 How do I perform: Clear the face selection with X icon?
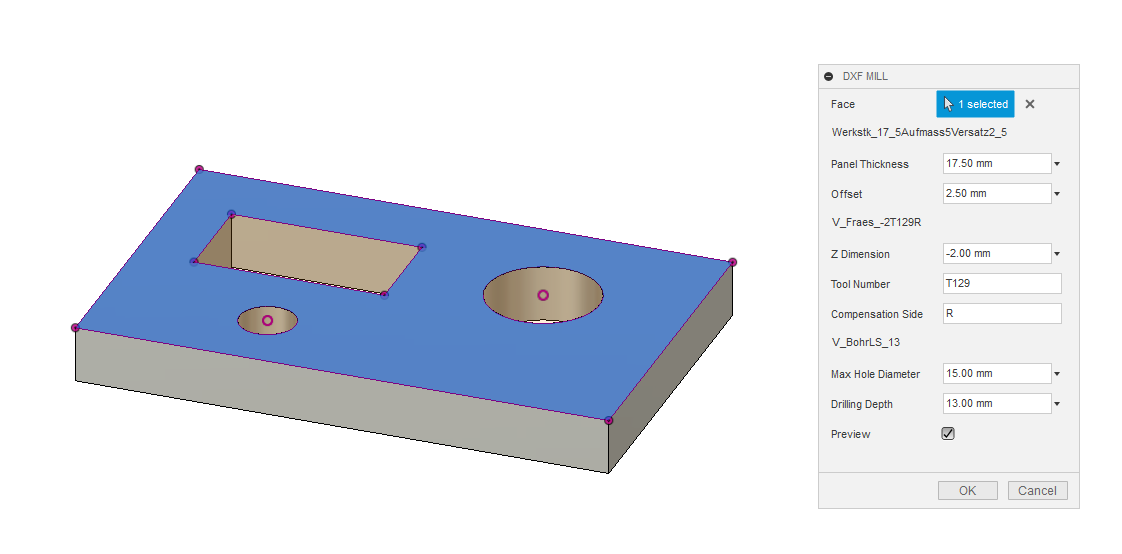pyautogui.click(x=1030, y=104)
